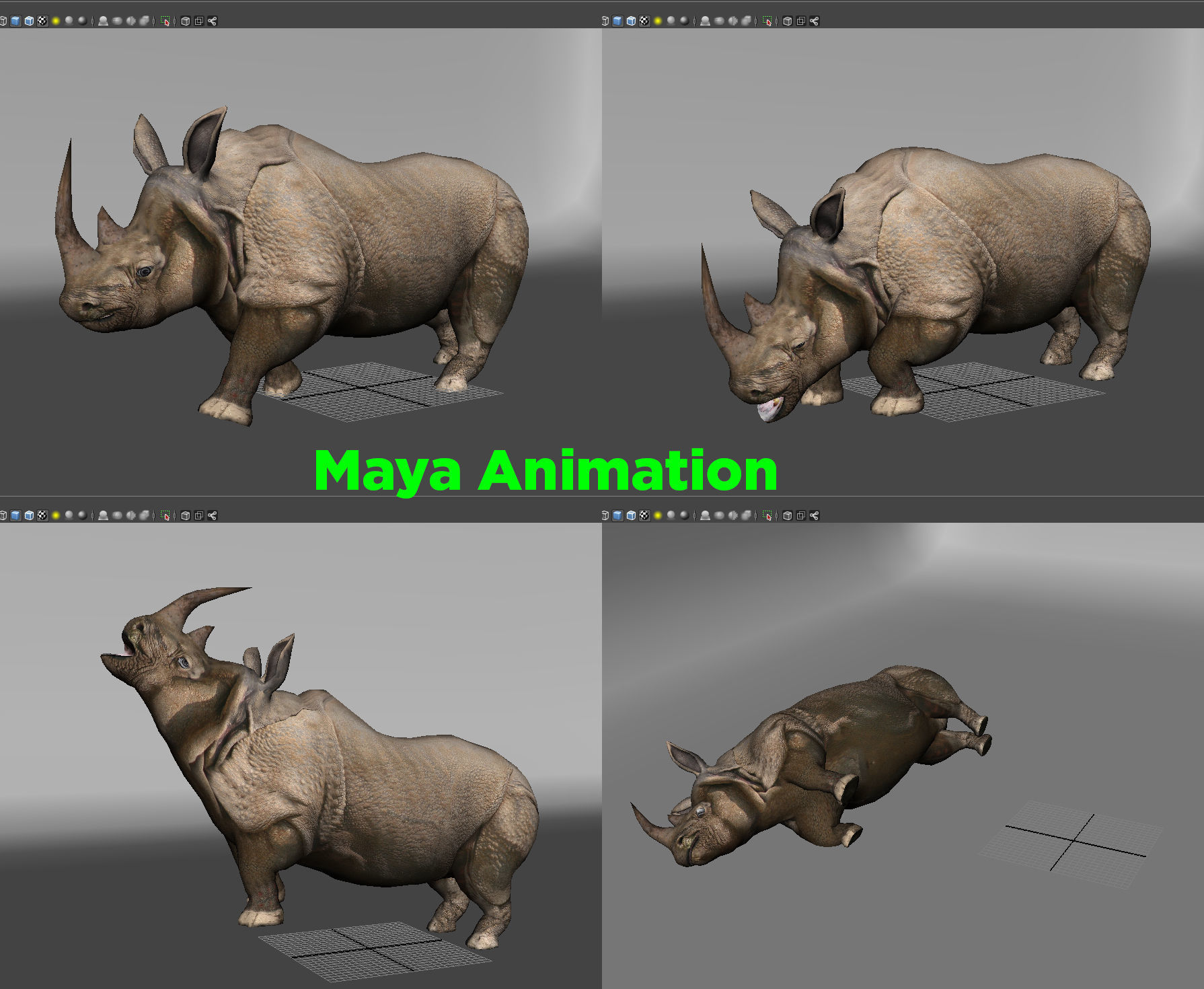Toggle Isolate Select in the standing rhino viewport
1204x989 pixels.
pyautogui.click(x=165, y=21)
